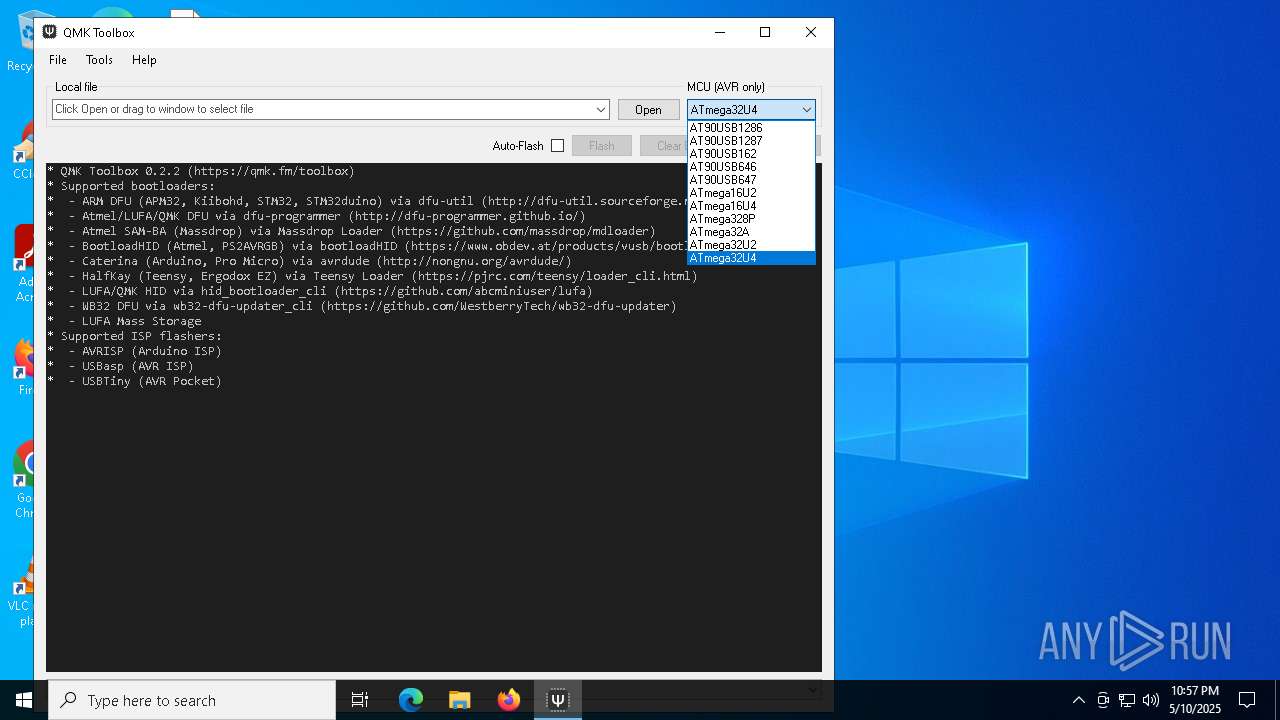1280x720 pixels.
Task: Click the LUFA Mass Storage log line
Action: (124, 321)
